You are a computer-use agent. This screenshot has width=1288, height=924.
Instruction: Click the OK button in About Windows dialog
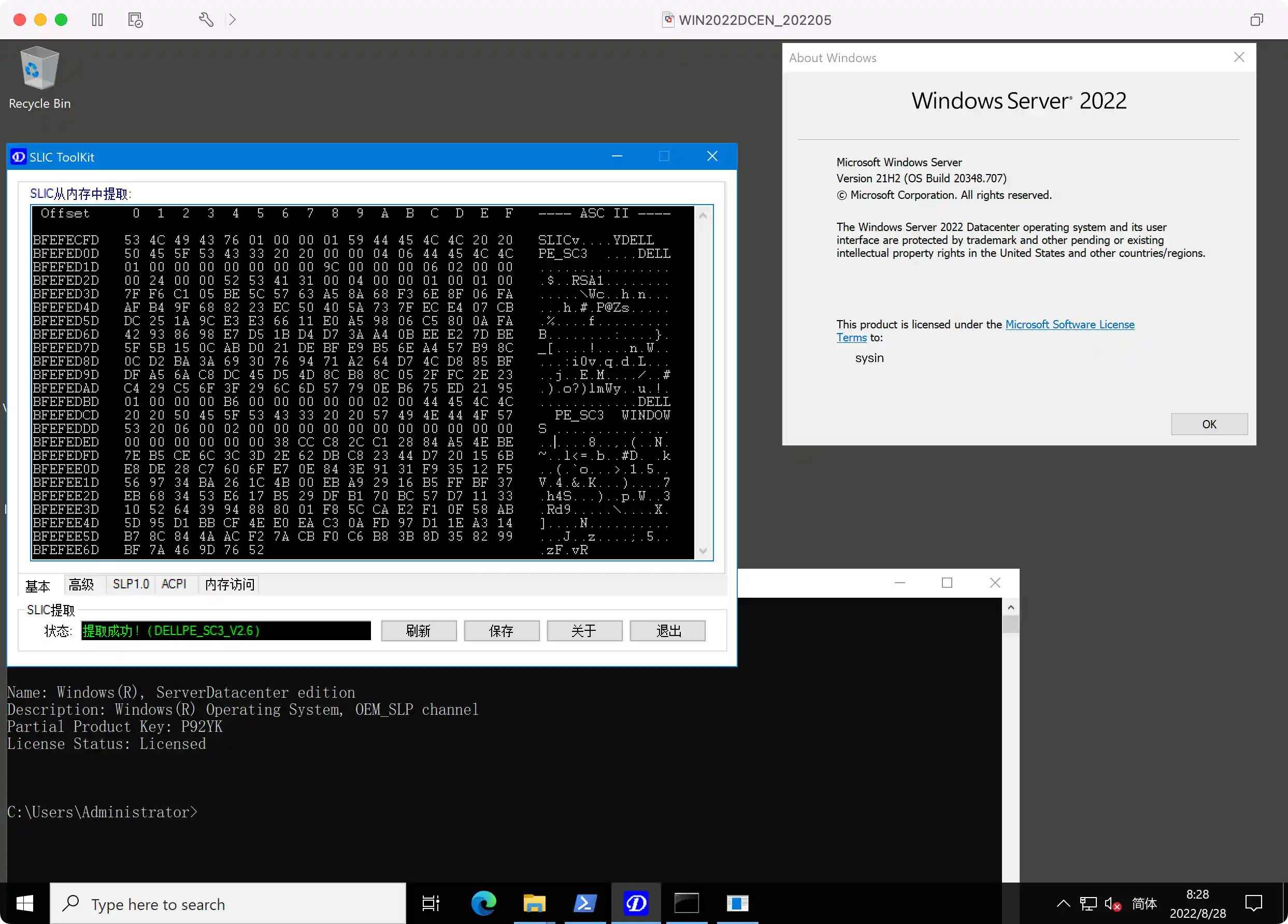1209,423
